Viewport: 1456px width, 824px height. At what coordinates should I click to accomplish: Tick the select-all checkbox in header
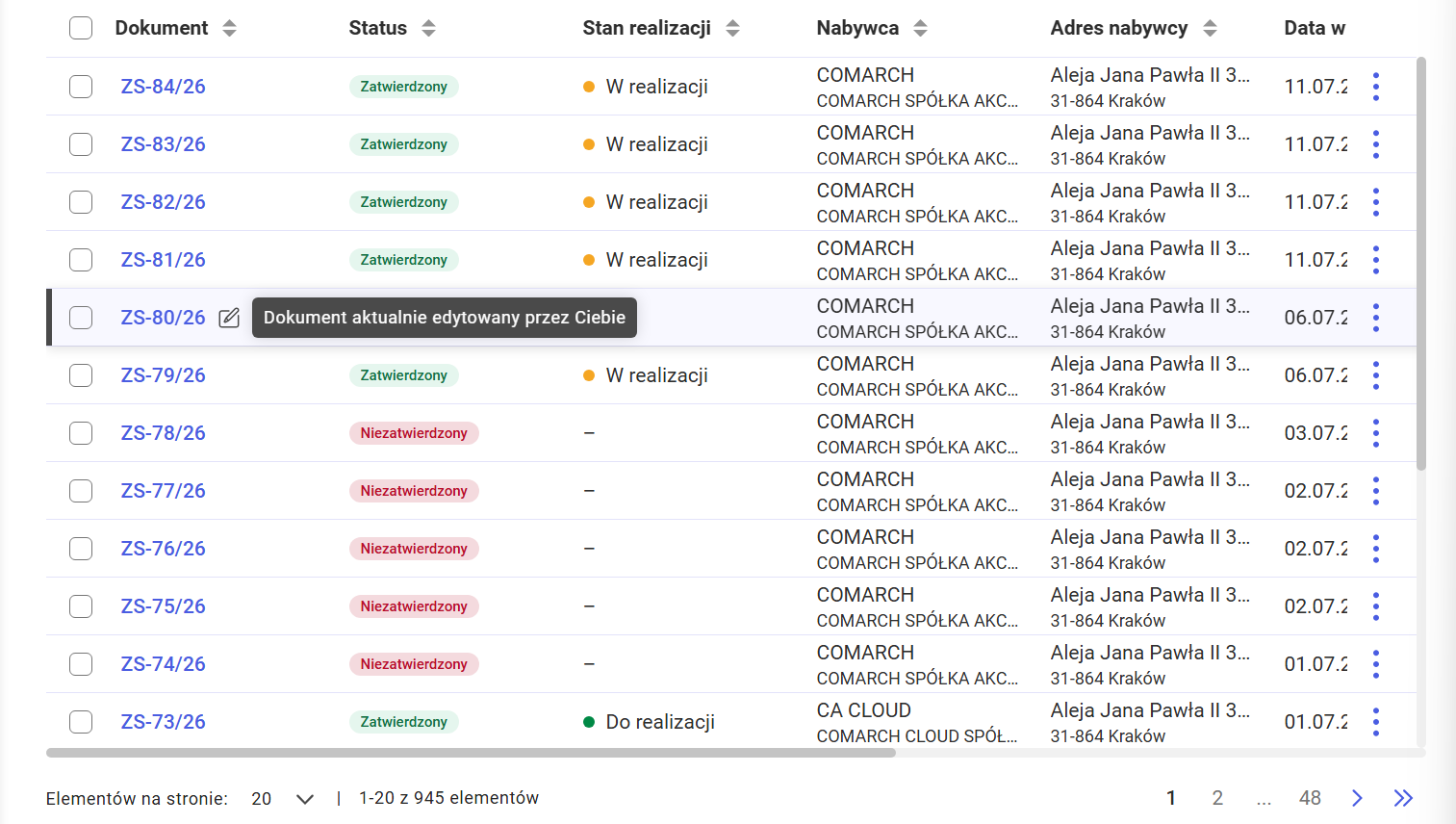pyautogui.click(x=81, y=28)
